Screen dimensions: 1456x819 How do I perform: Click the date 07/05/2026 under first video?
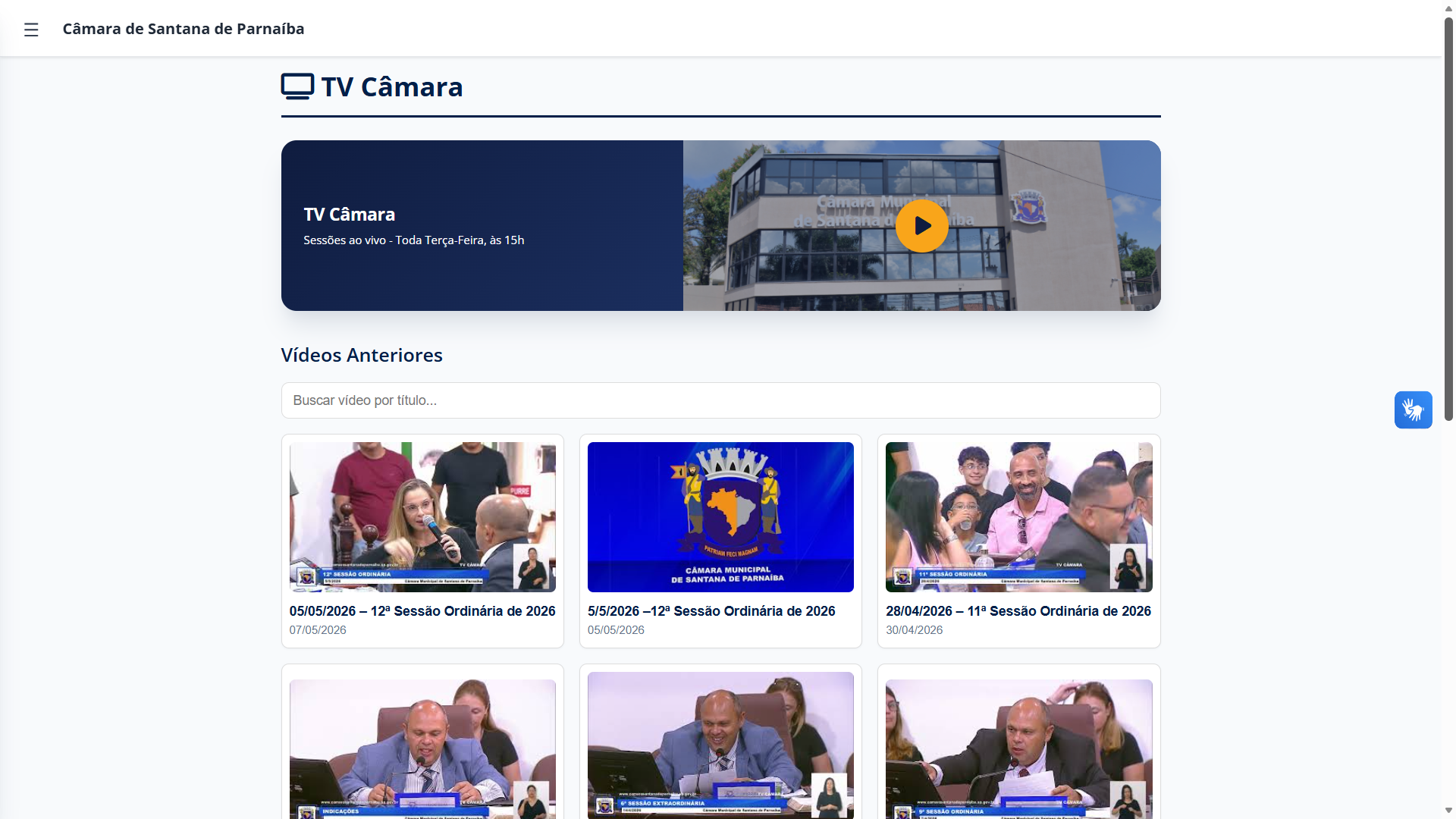(318, 630)
